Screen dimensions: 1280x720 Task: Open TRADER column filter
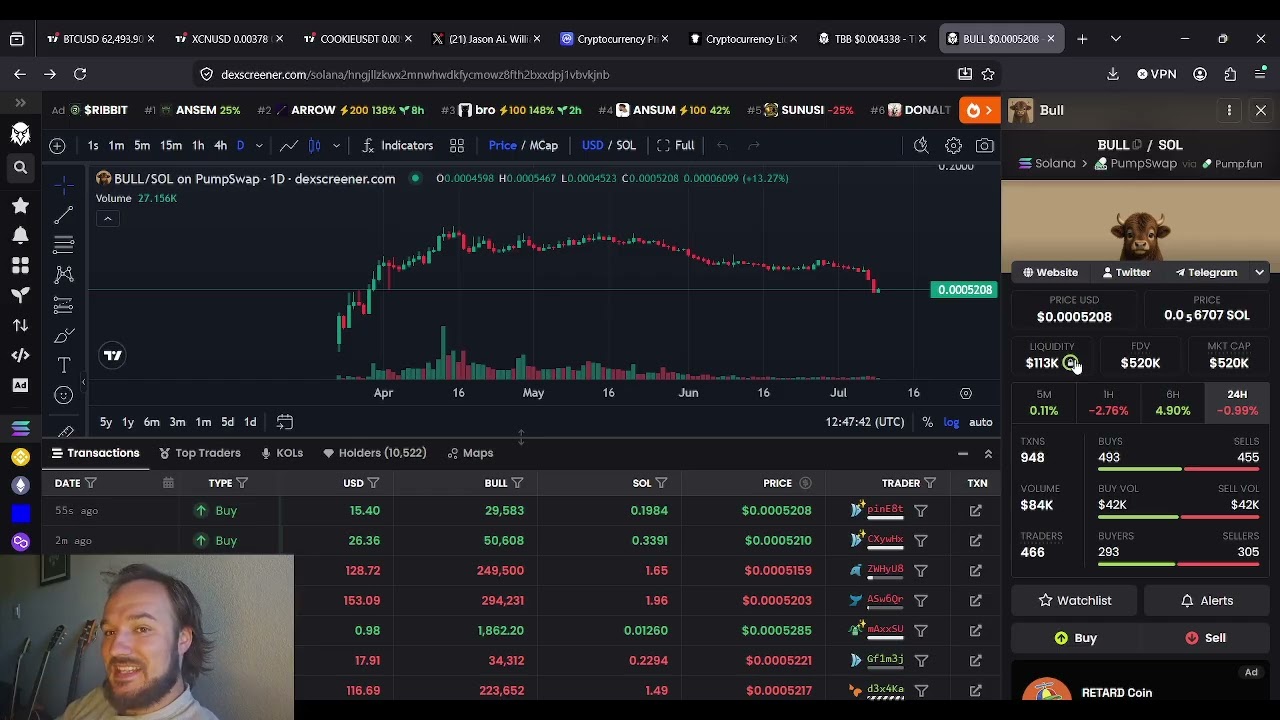[929, 483]
